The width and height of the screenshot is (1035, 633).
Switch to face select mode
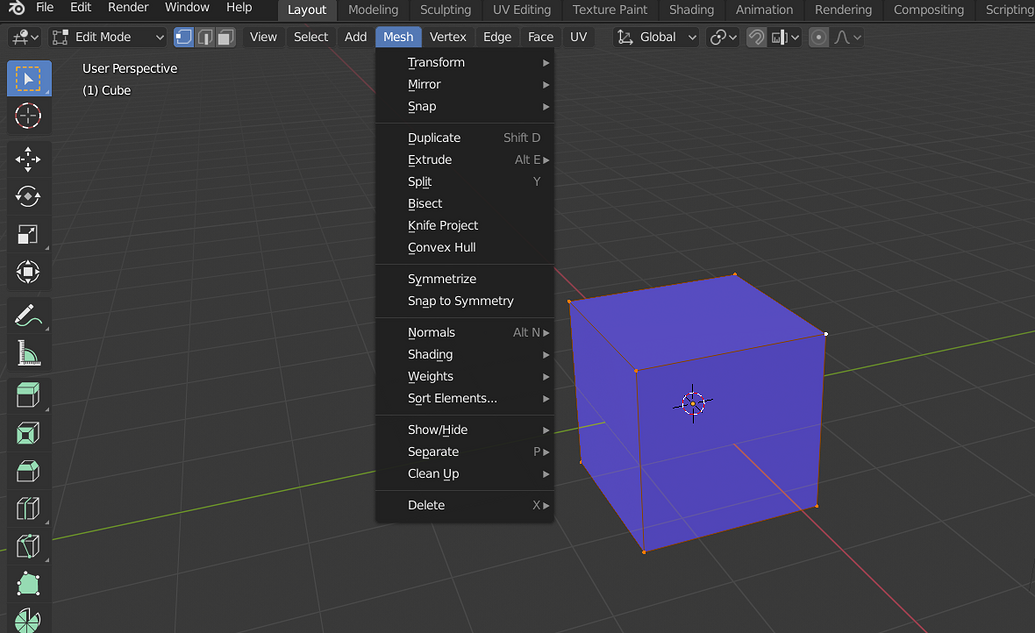tap(225, 36)
